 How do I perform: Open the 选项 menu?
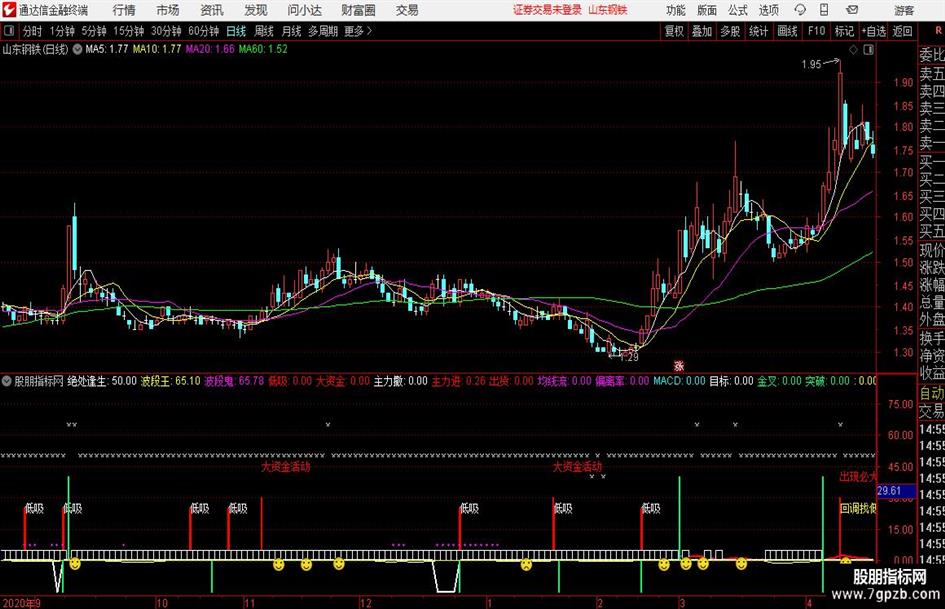[x=768, y=10]
